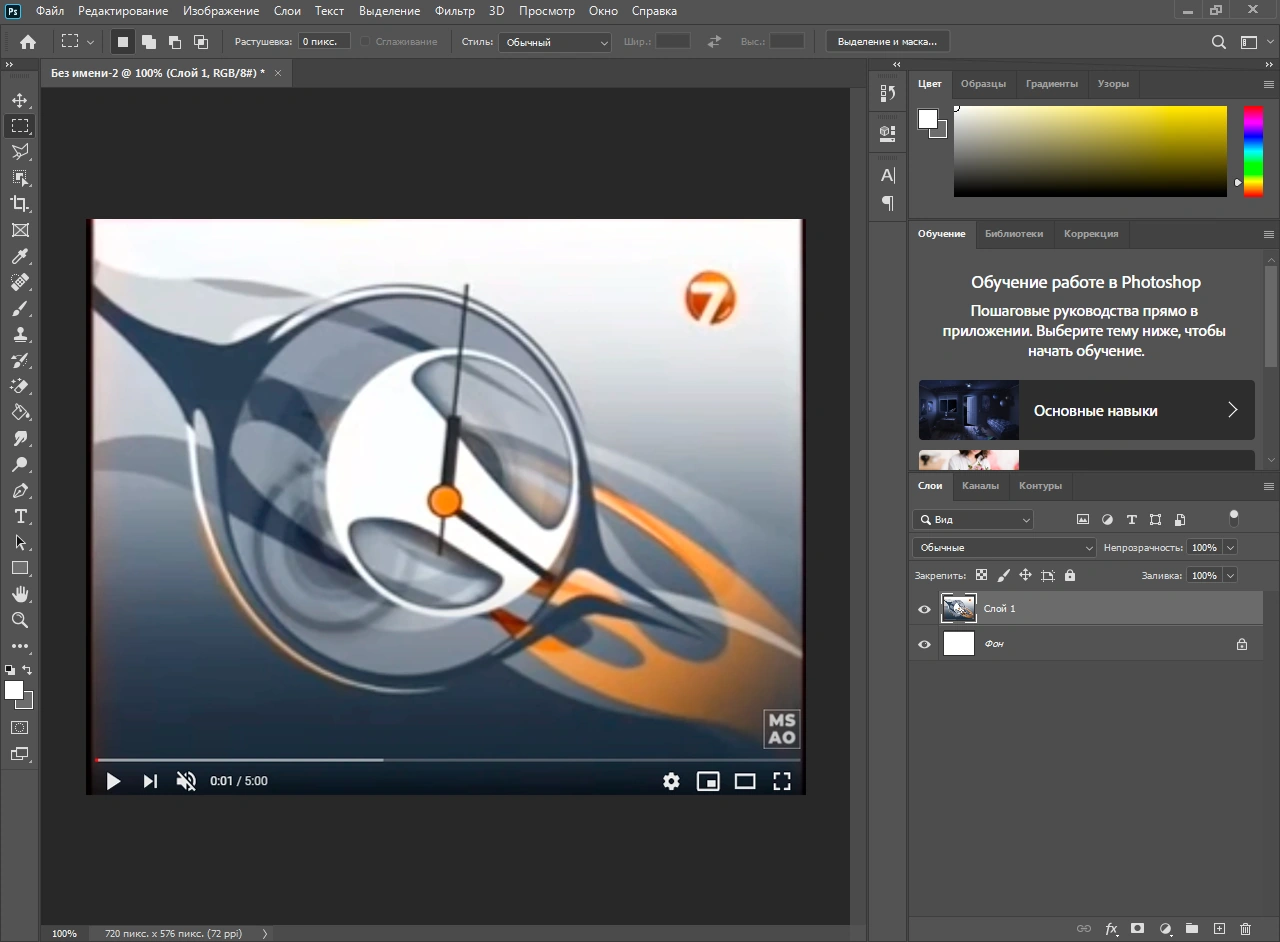1280x942 pixels.
Task: Create a new layer
Action: click(1219, 929)
